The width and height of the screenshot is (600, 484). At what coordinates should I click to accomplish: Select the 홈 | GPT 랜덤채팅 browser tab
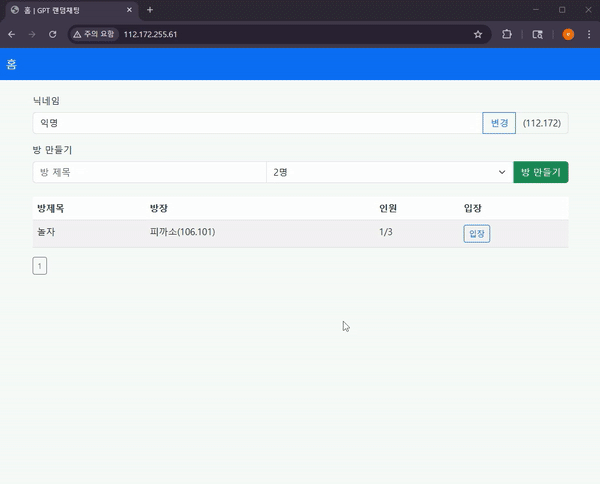[x=72, y=10]
